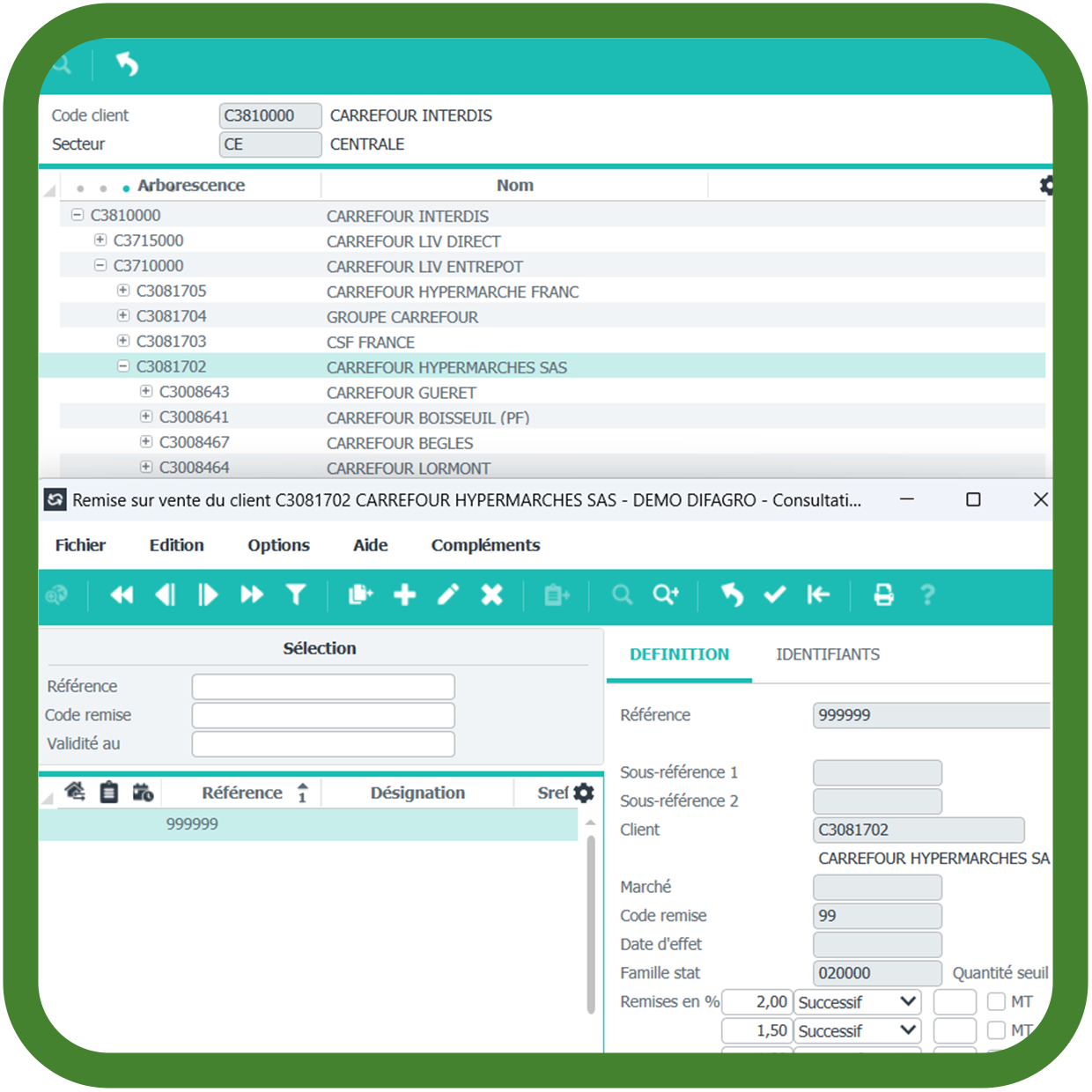This screenshot has width=1092, height=1092.
Task: Open the Fichier menu
Action: tap(80, 545)
